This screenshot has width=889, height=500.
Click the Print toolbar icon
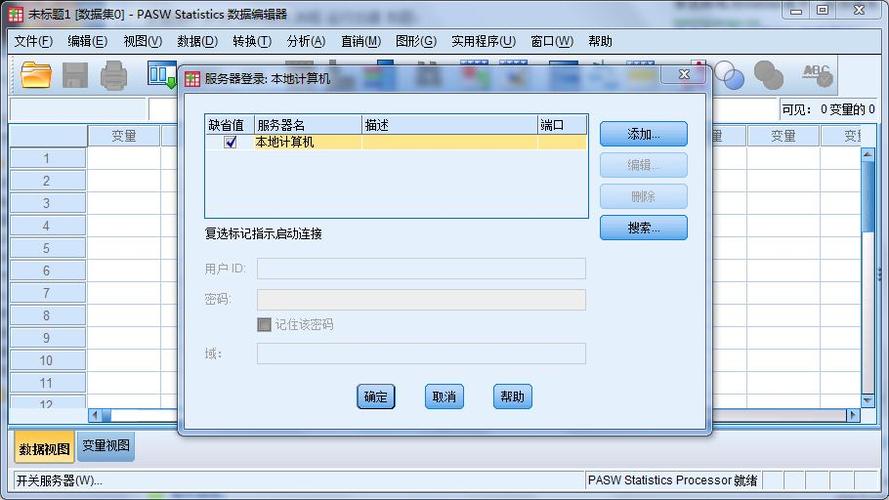[113, 74]
